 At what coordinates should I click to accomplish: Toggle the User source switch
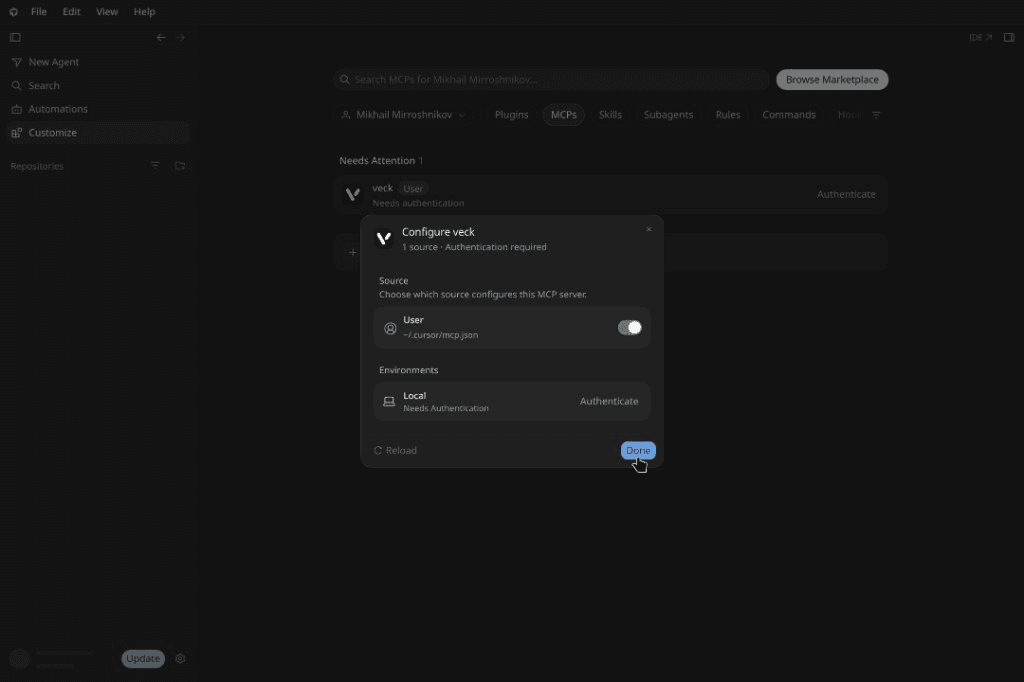630,328
